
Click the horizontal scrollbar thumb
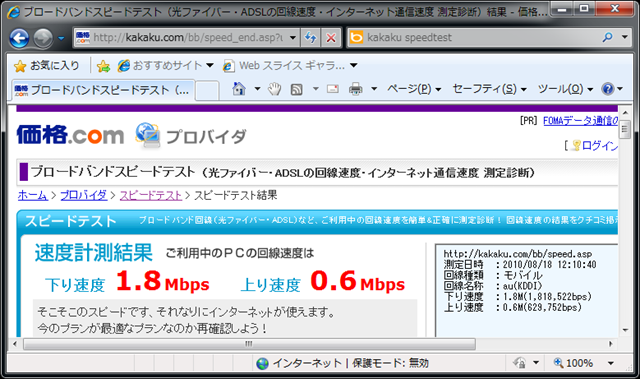tap(249, 344)
